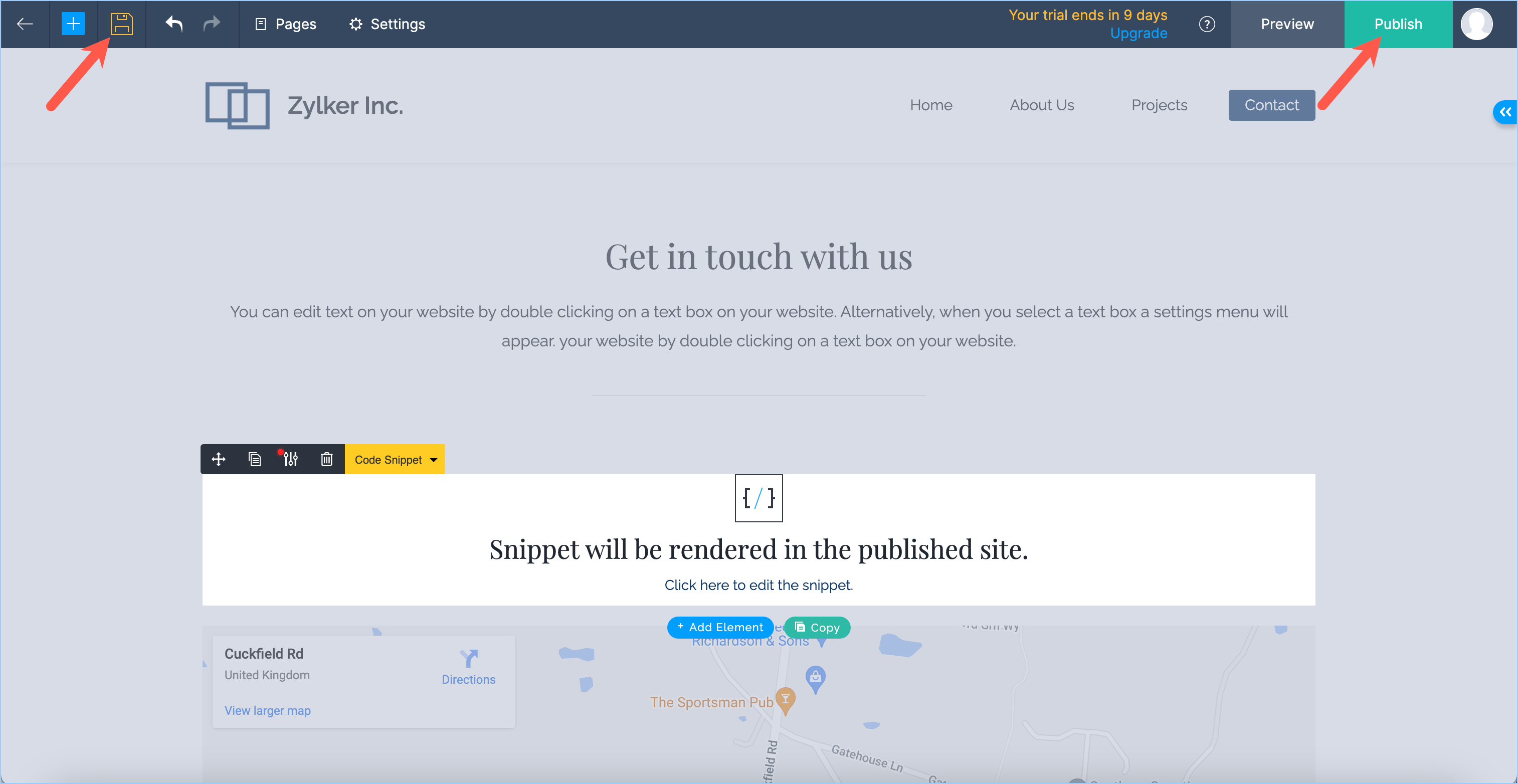Click the Add Element button
1518x784 pixels.
point(720,627)
